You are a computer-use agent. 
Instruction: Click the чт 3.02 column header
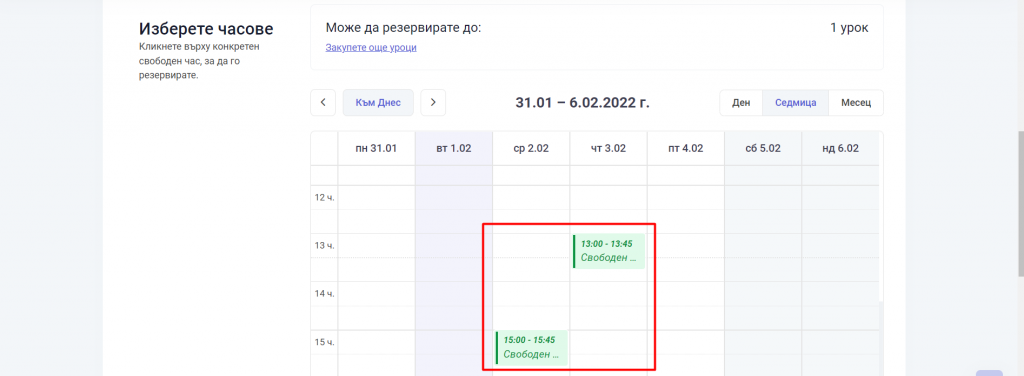point(608,148)
